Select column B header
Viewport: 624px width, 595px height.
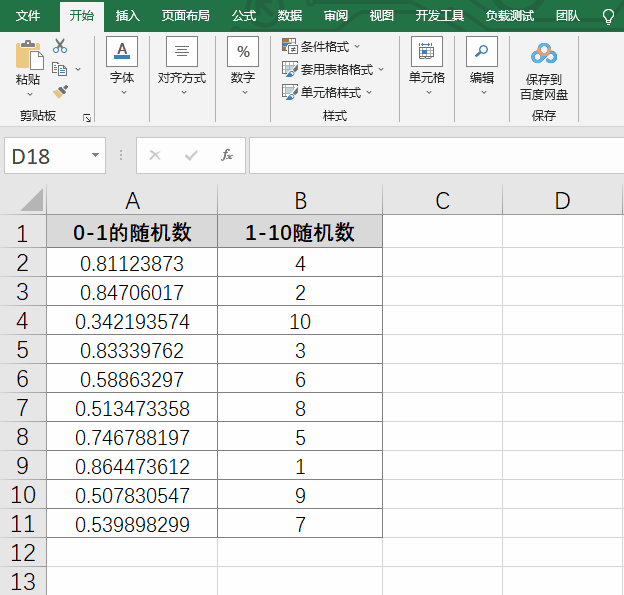(x=300, y=200)
